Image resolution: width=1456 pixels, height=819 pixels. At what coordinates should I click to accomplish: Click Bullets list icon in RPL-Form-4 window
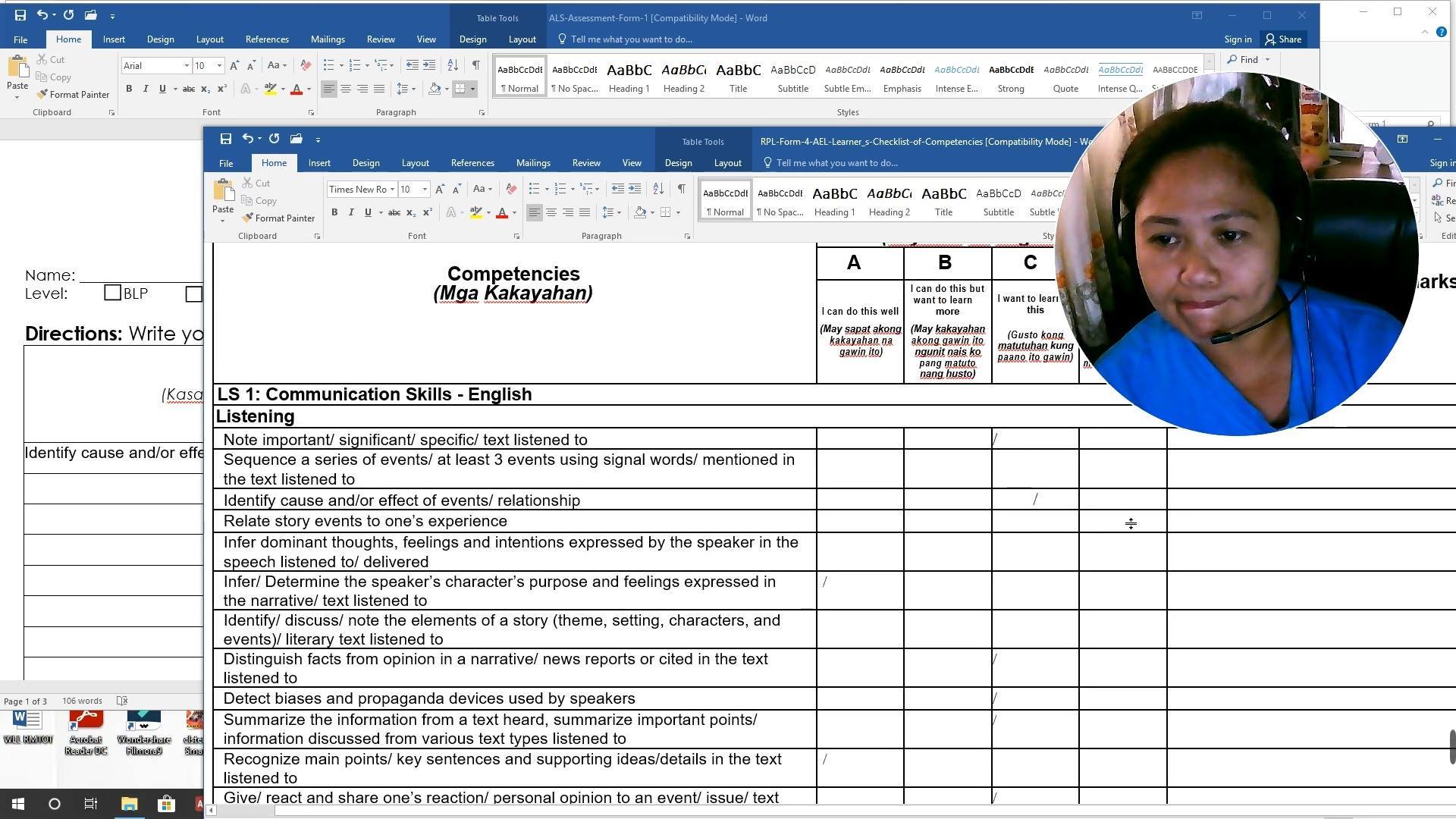[x=534, y=189]
